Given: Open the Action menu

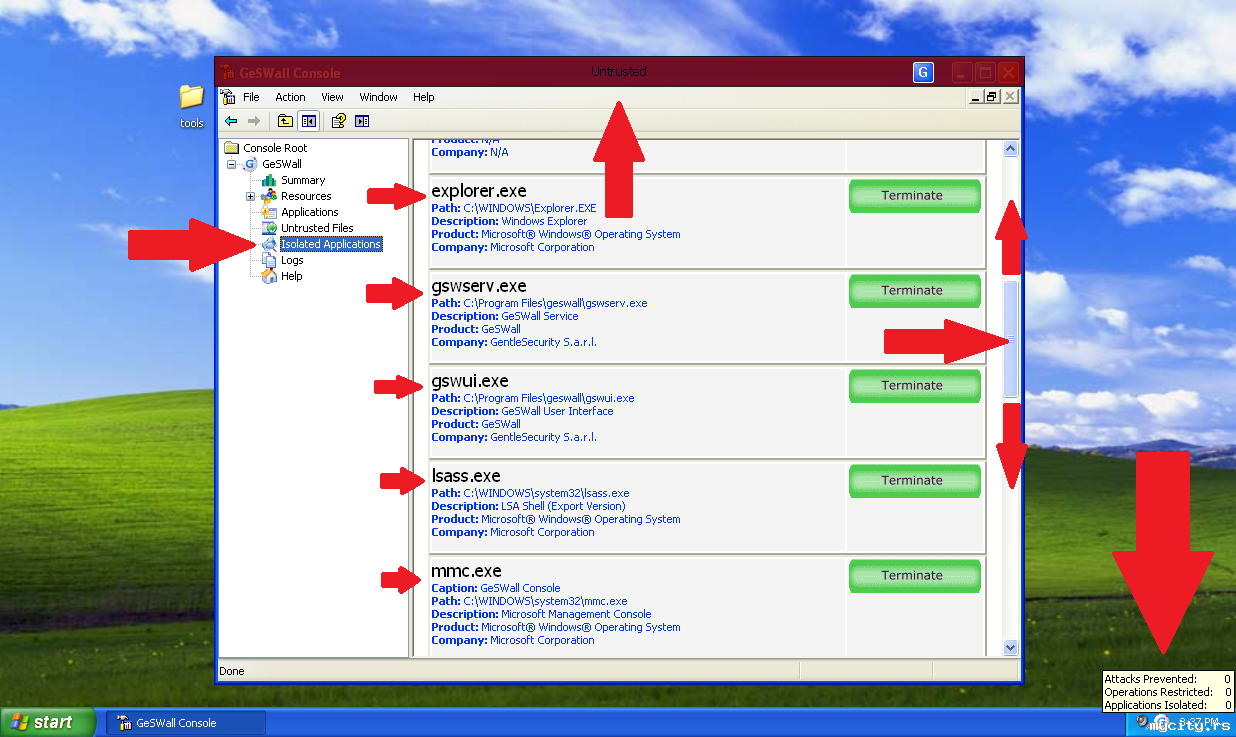Looking at the screenshot, I should pyautogui.click(x=290, y=97).
